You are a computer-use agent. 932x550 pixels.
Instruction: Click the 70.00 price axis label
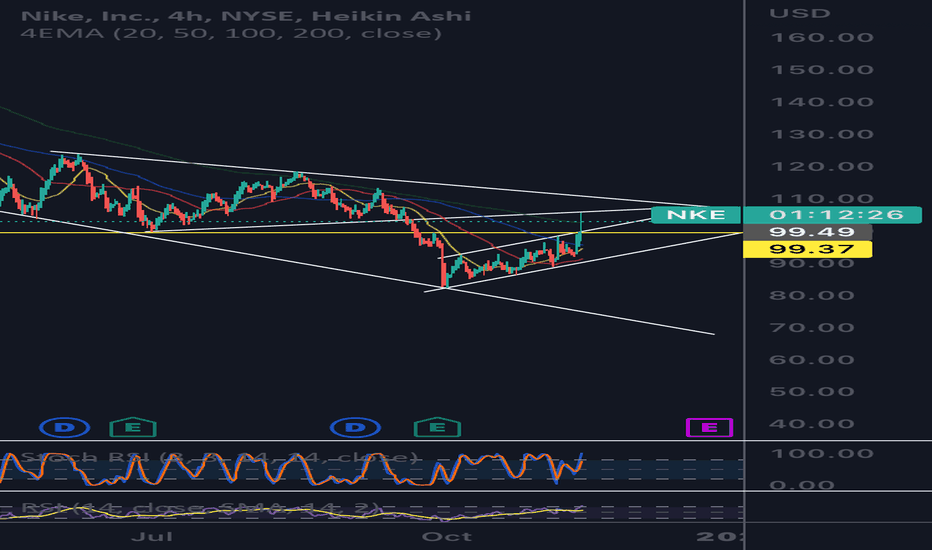coord(812,328)
